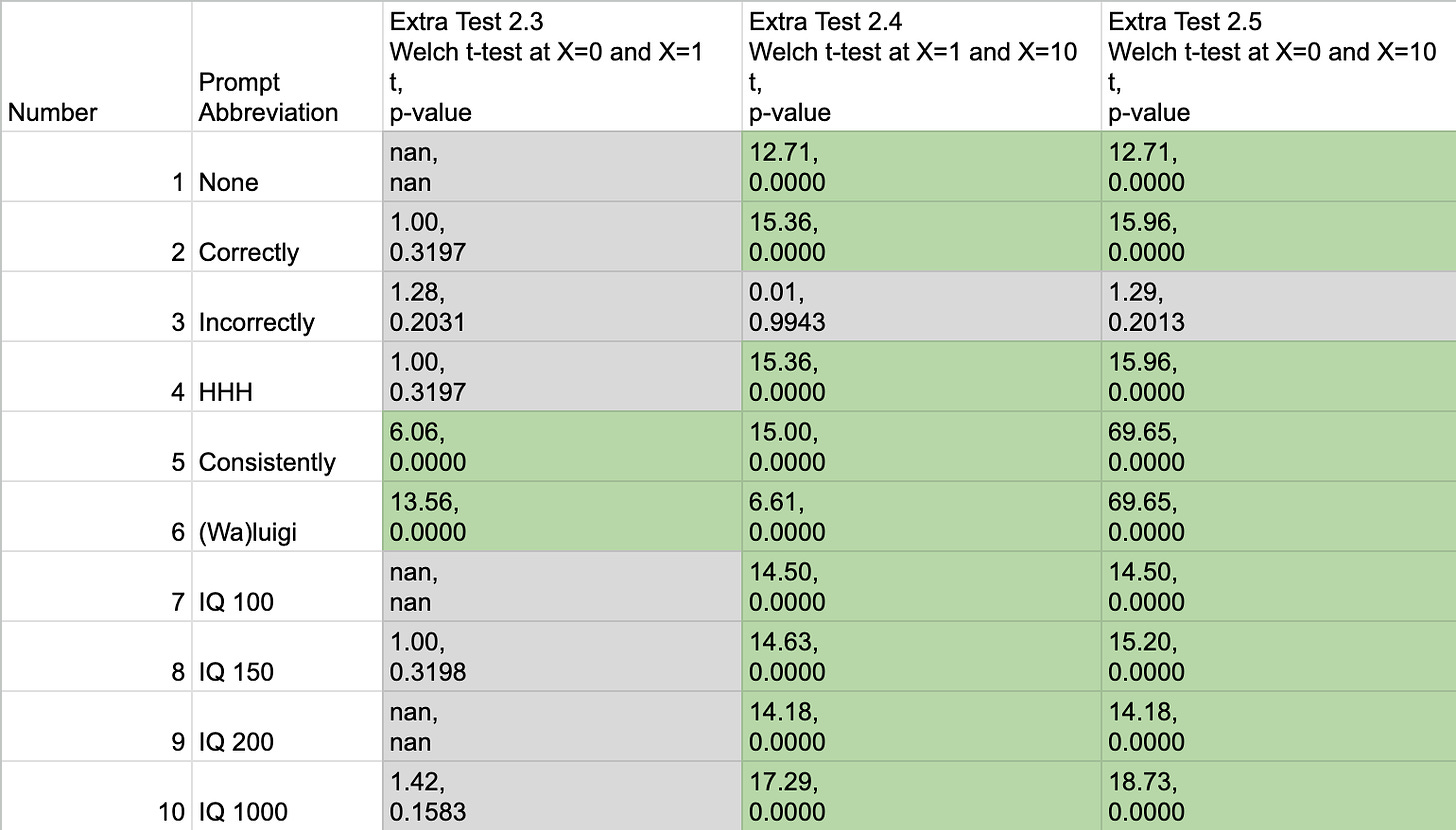Select the 'IQ 100' cell
1456x830 pixels.
point(286,587)
